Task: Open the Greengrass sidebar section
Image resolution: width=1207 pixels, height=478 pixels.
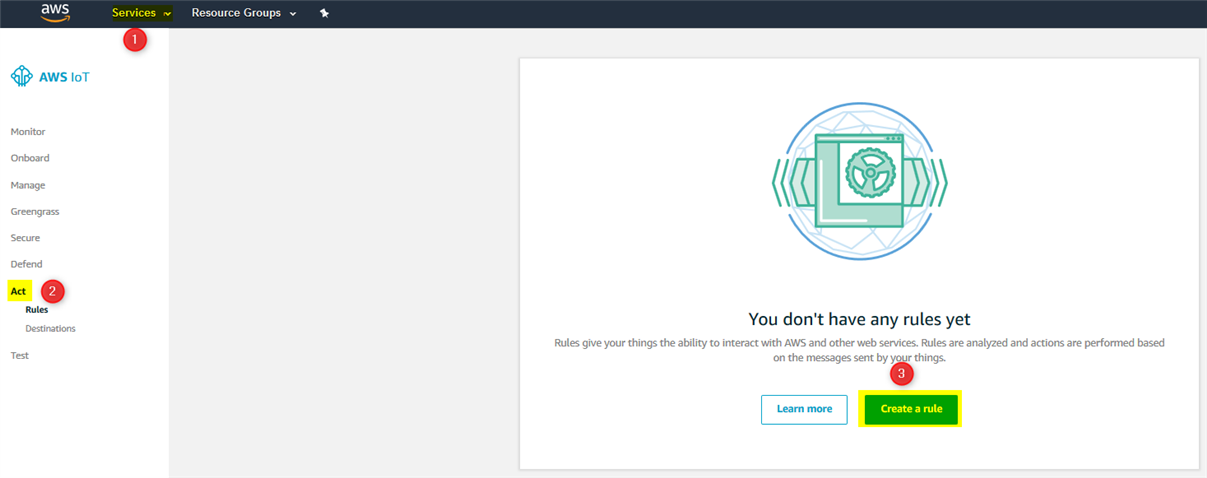Action: click(35, 211)
